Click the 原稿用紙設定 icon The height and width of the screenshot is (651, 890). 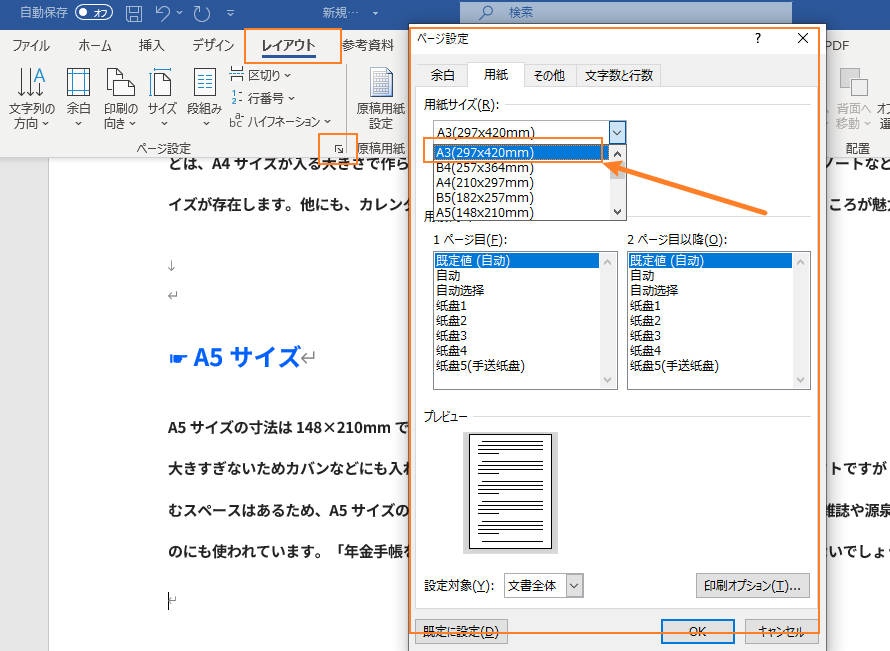[378, 95]
